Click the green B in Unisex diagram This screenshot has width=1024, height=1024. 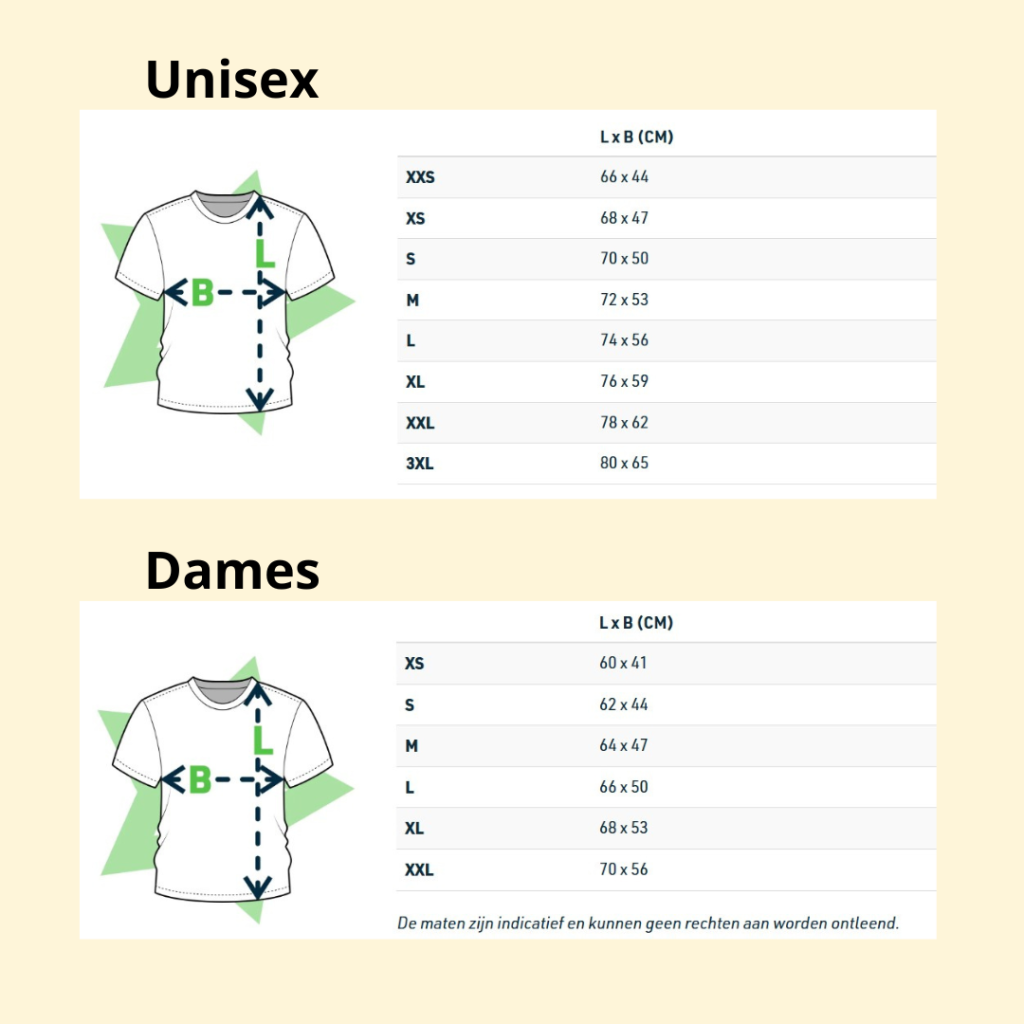click(202, 293)
